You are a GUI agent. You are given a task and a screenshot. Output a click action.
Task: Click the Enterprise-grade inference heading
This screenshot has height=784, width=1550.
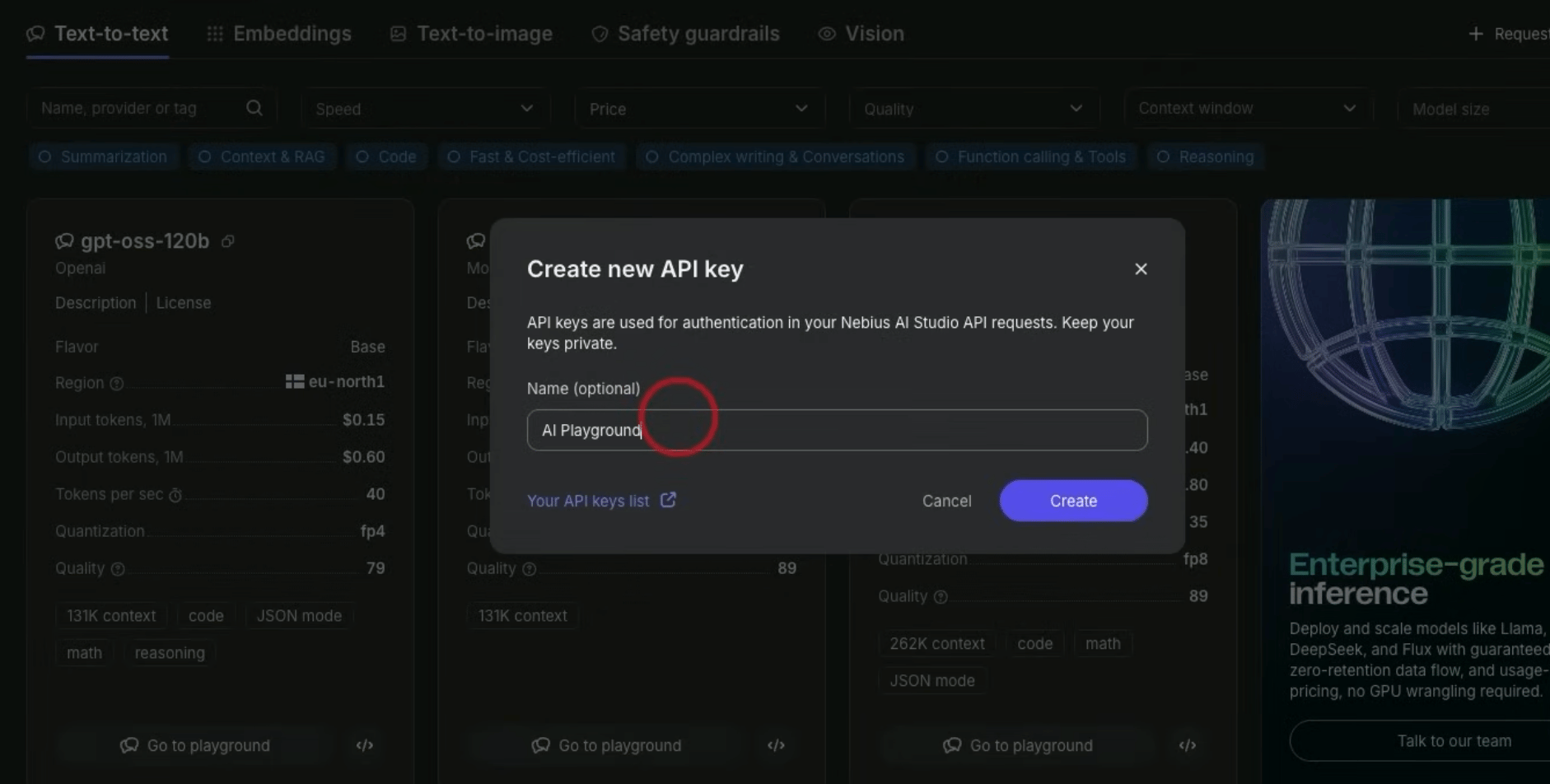pos(1417,579)
